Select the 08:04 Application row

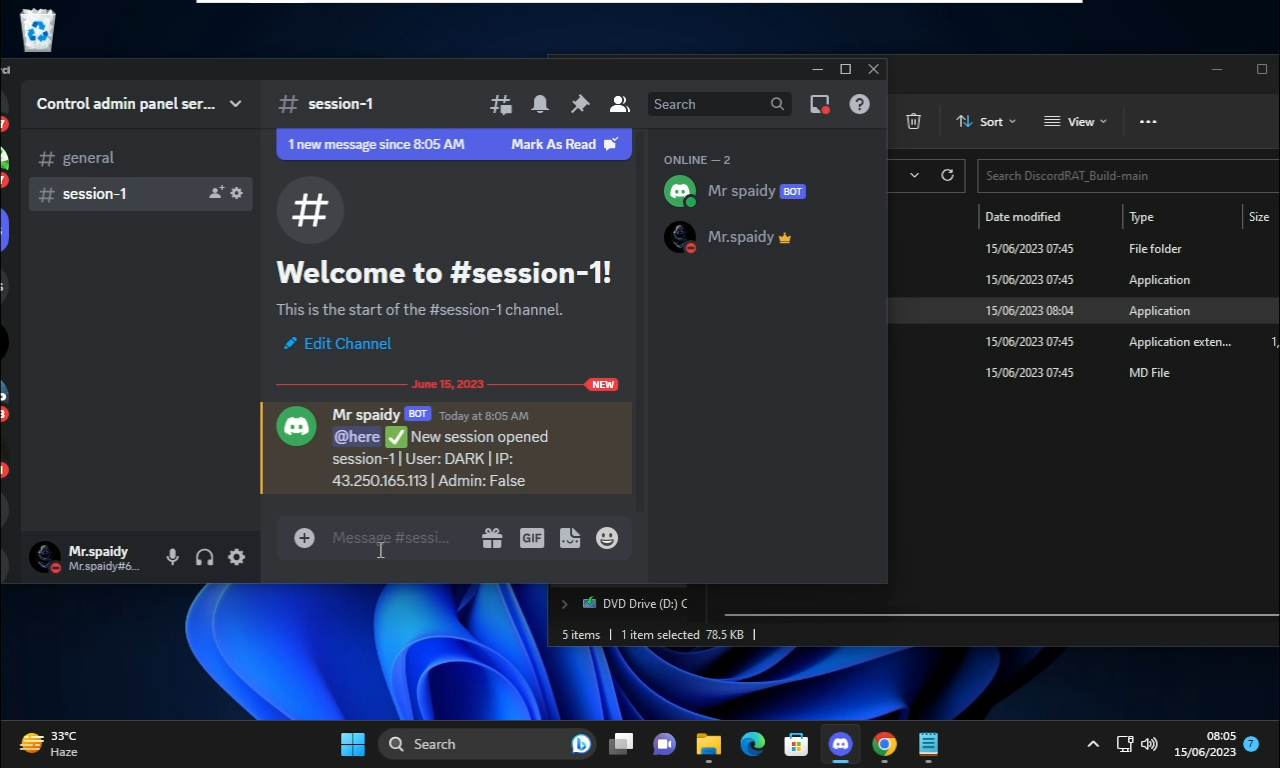(x=1084, y=311)
